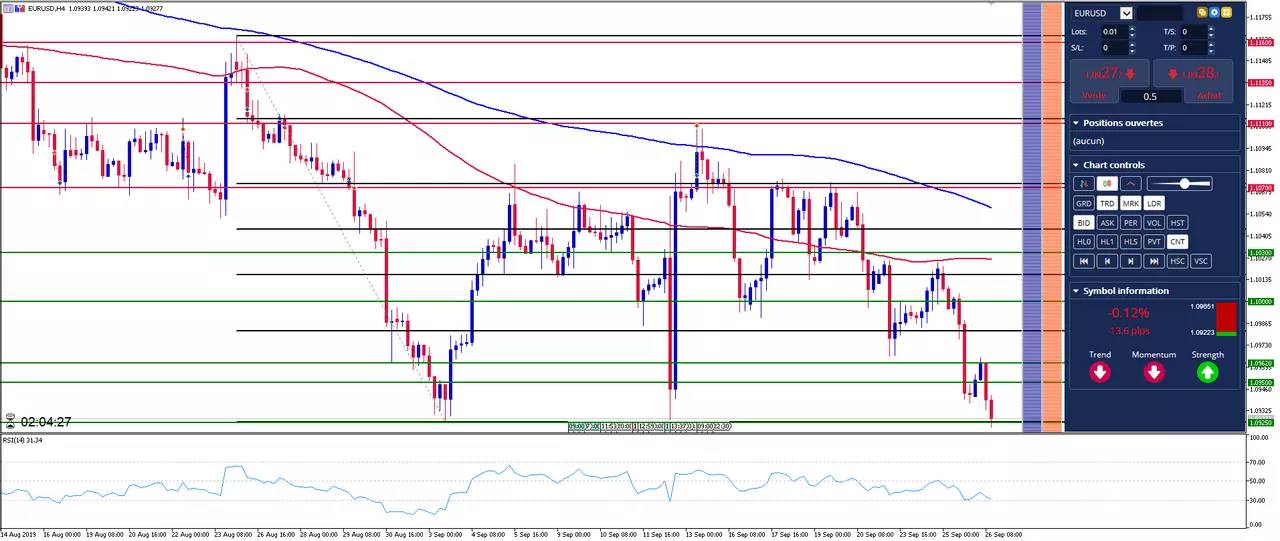Click the yellow duplicate icon in panel header
1280x541 pixels.
pyautogui.click(x=1202, y=12)
